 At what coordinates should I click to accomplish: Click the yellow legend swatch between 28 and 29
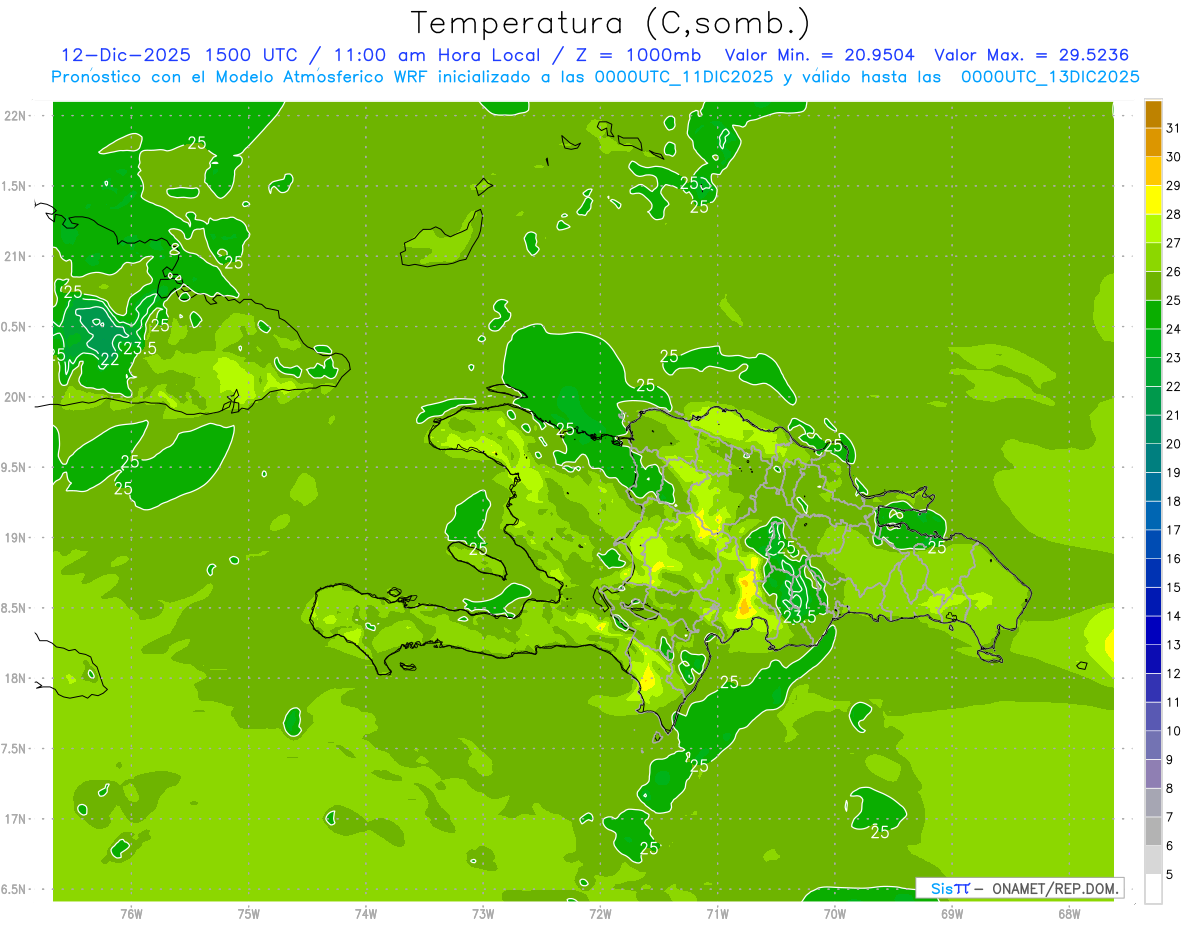[1153, 200]
